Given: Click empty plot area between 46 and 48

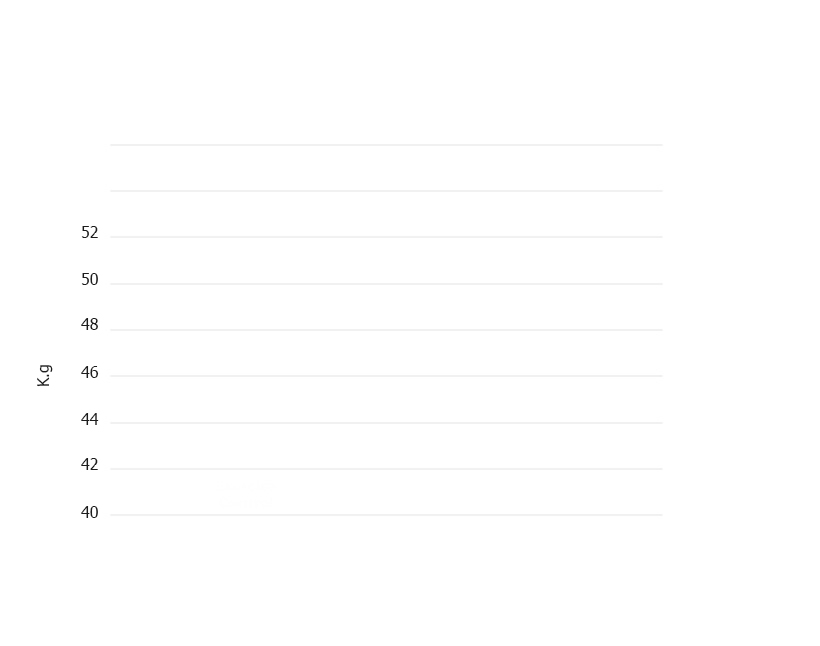Looking at the screenshot, I should tap(386, 353).
